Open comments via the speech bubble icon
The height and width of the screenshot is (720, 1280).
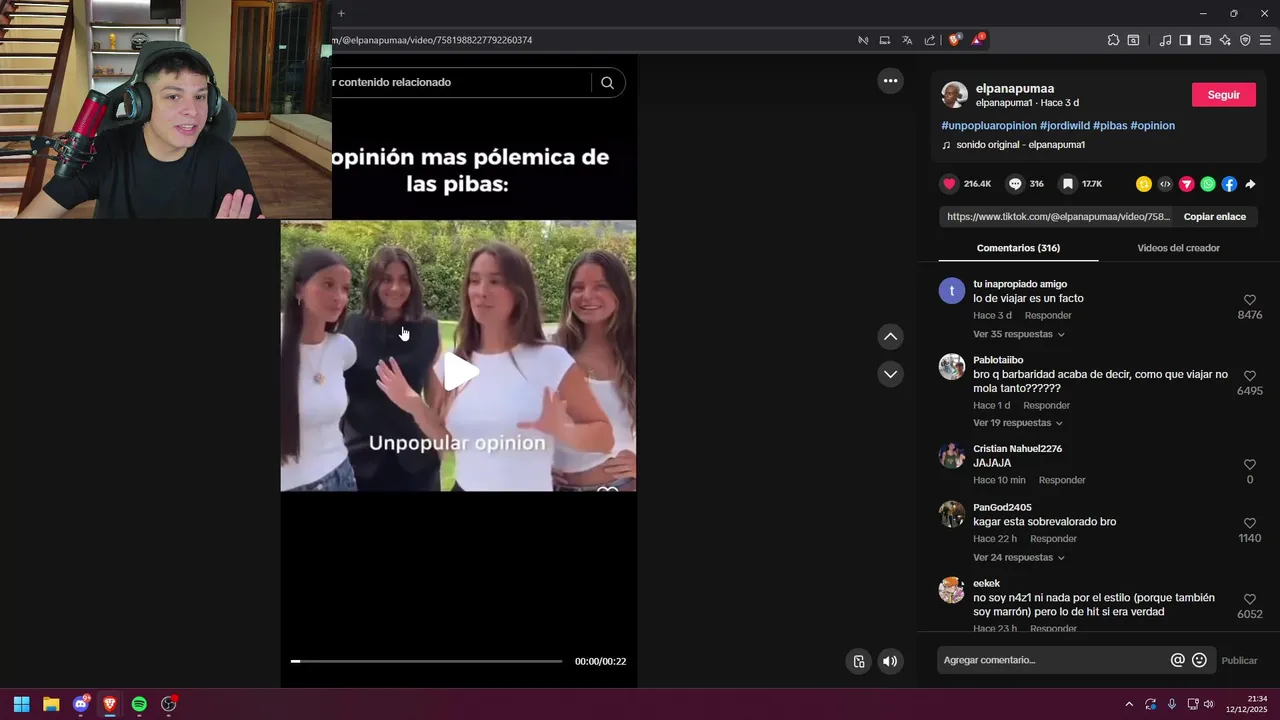click(1015, 184)
